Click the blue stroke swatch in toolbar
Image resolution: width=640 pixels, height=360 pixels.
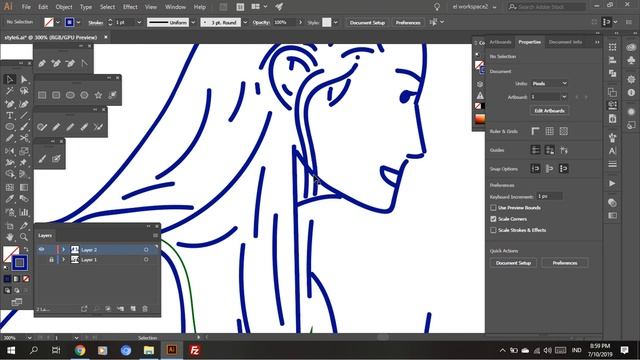(x=19, y=263)
